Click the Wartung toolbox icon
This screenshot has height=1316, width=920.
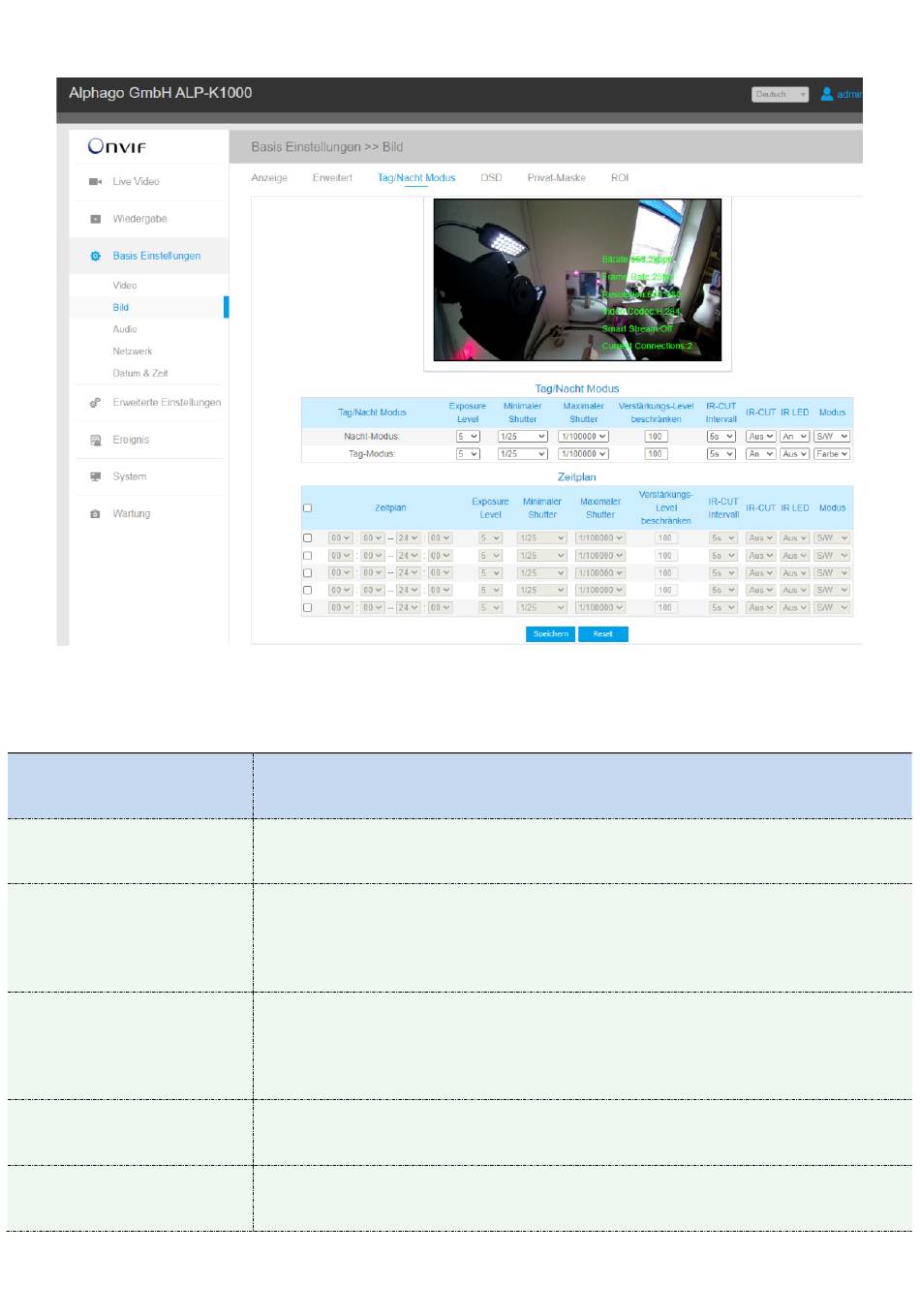point(95,513)
